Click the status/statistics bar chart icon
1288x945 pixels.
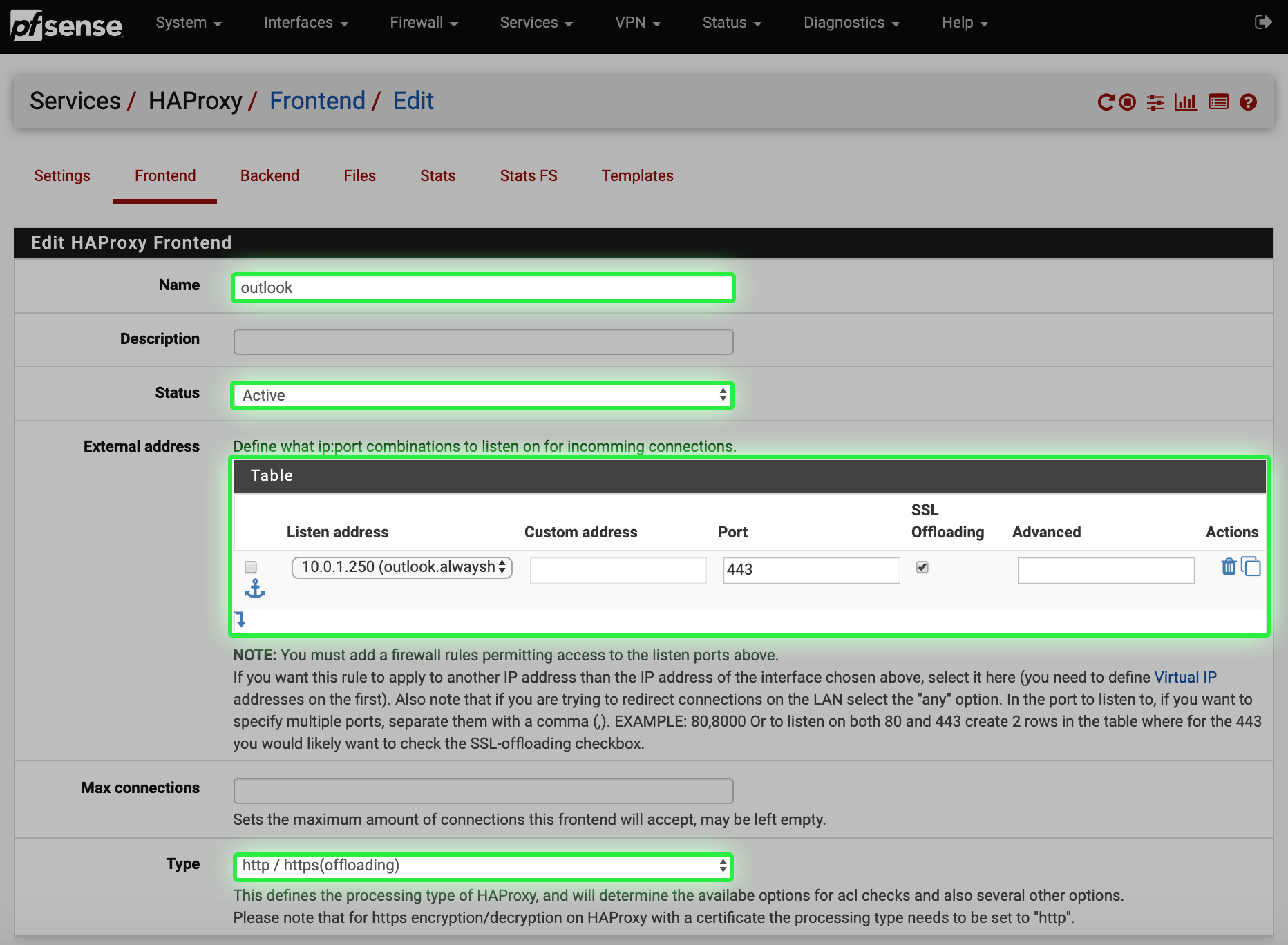coord(1186,102)
